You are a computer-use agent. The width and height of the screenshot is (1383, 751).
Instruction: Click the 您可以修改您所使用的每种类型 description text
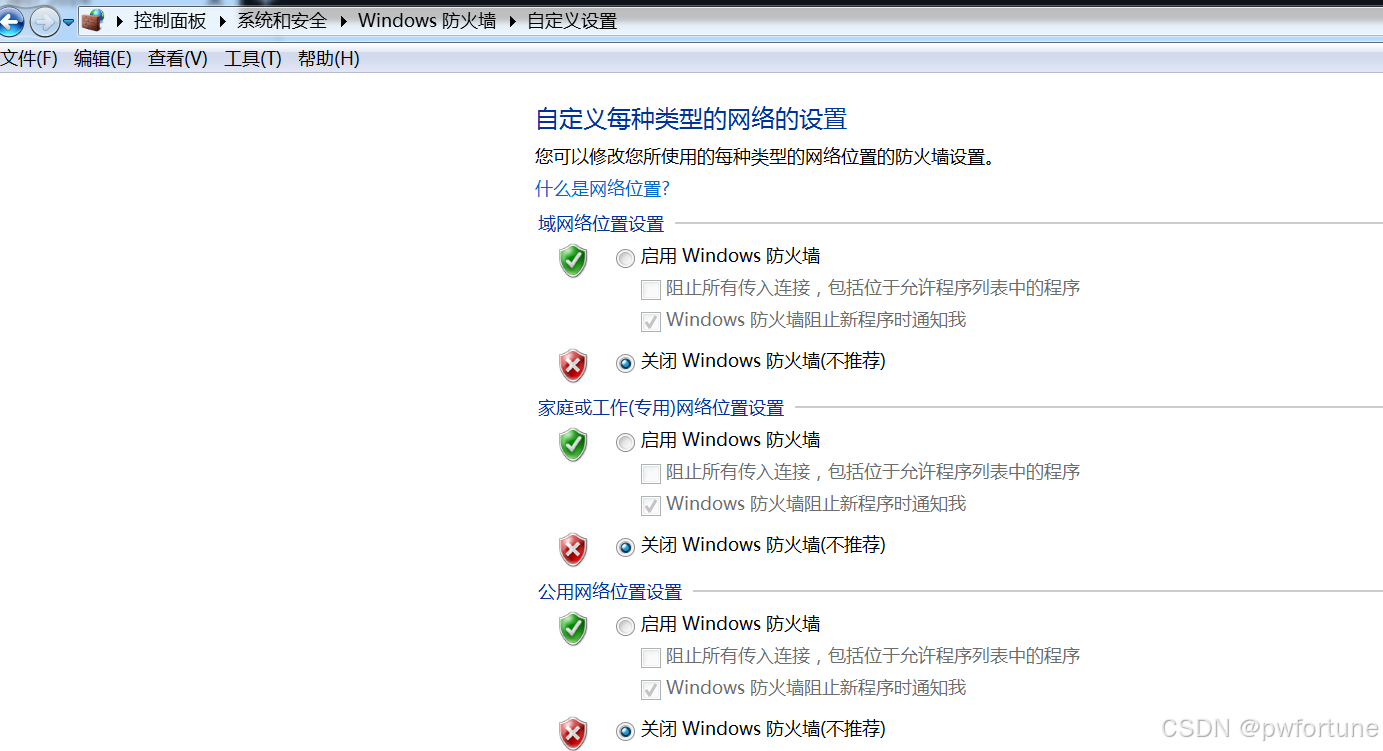[765, 157]
